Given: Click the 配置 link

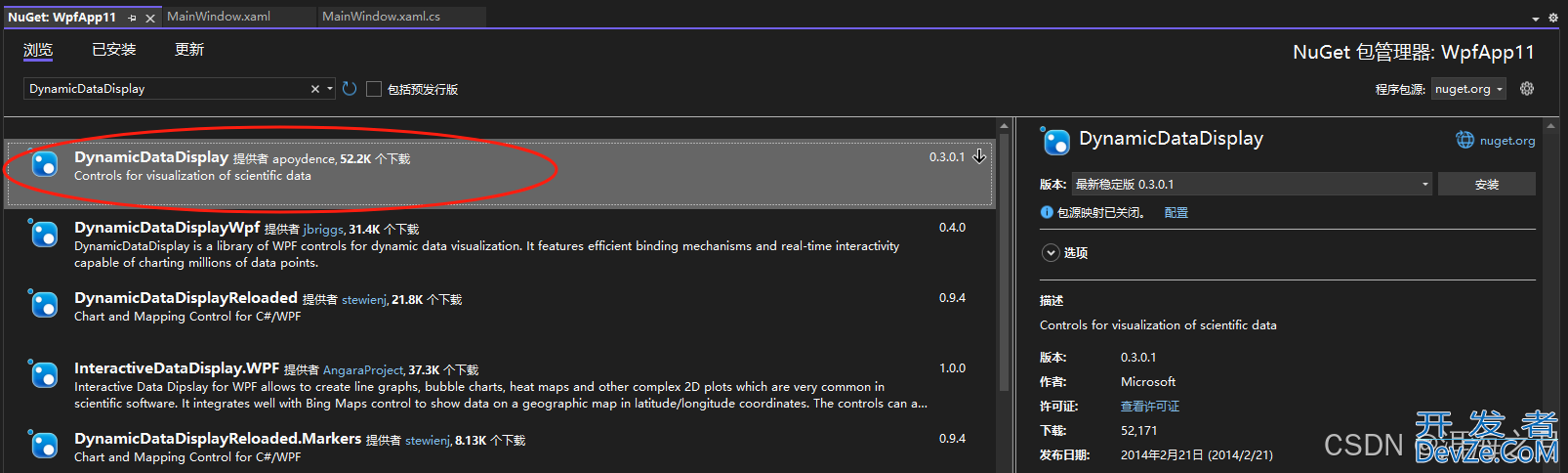Looking at the screenshot, I should 1176,212.
